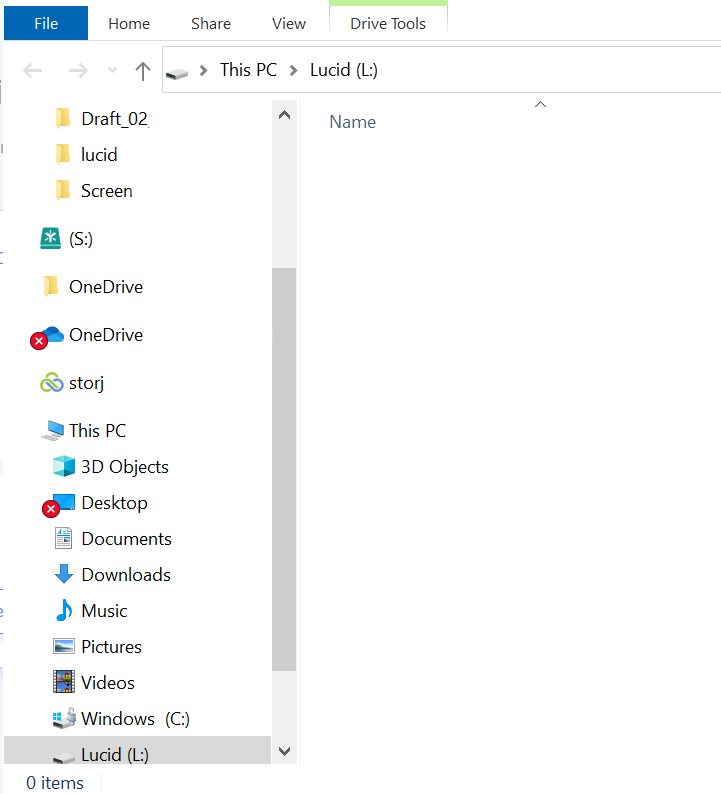Click the 3D Objects cube icon

coord(64,466)
